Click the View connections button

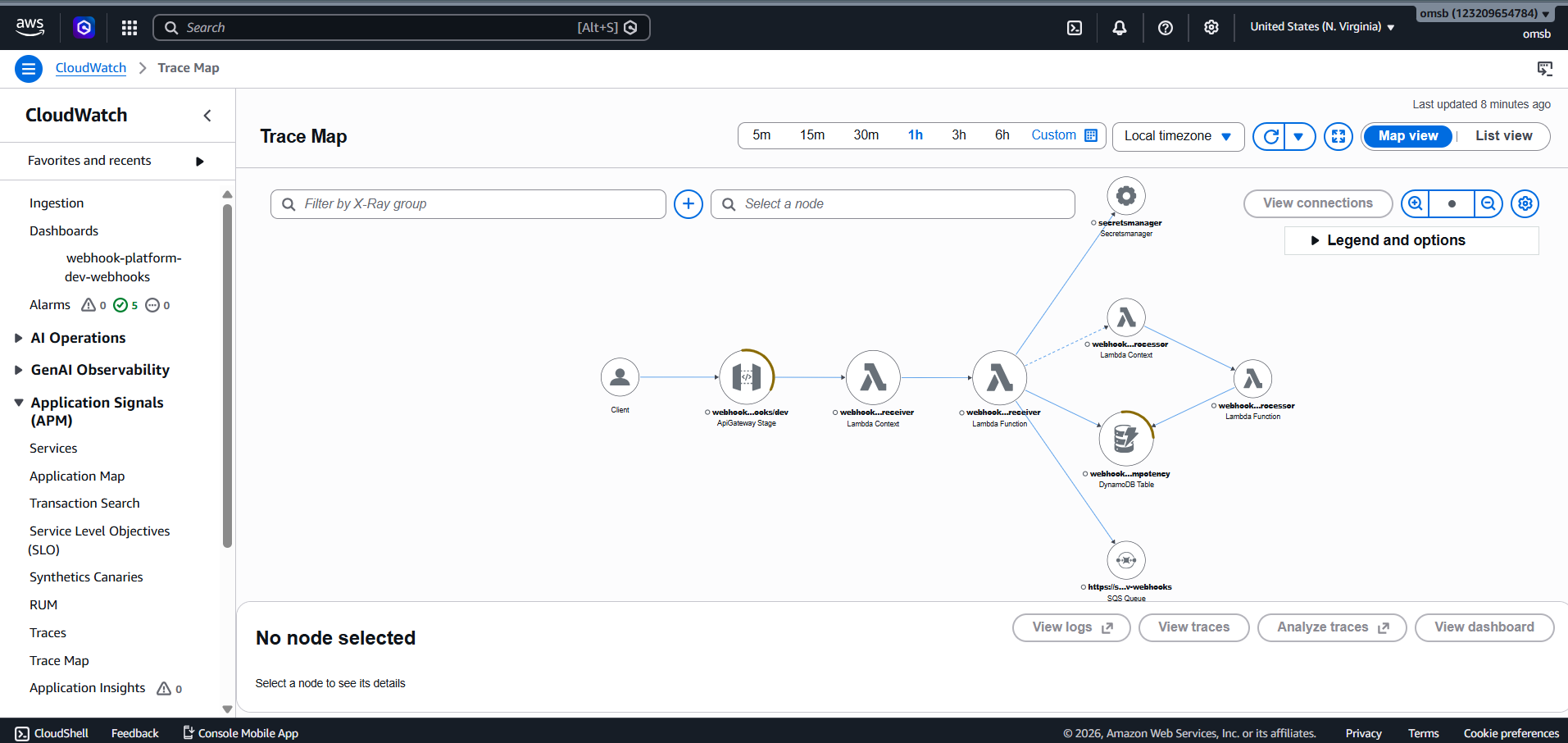pyautogui.click(x=1318, y=203)
